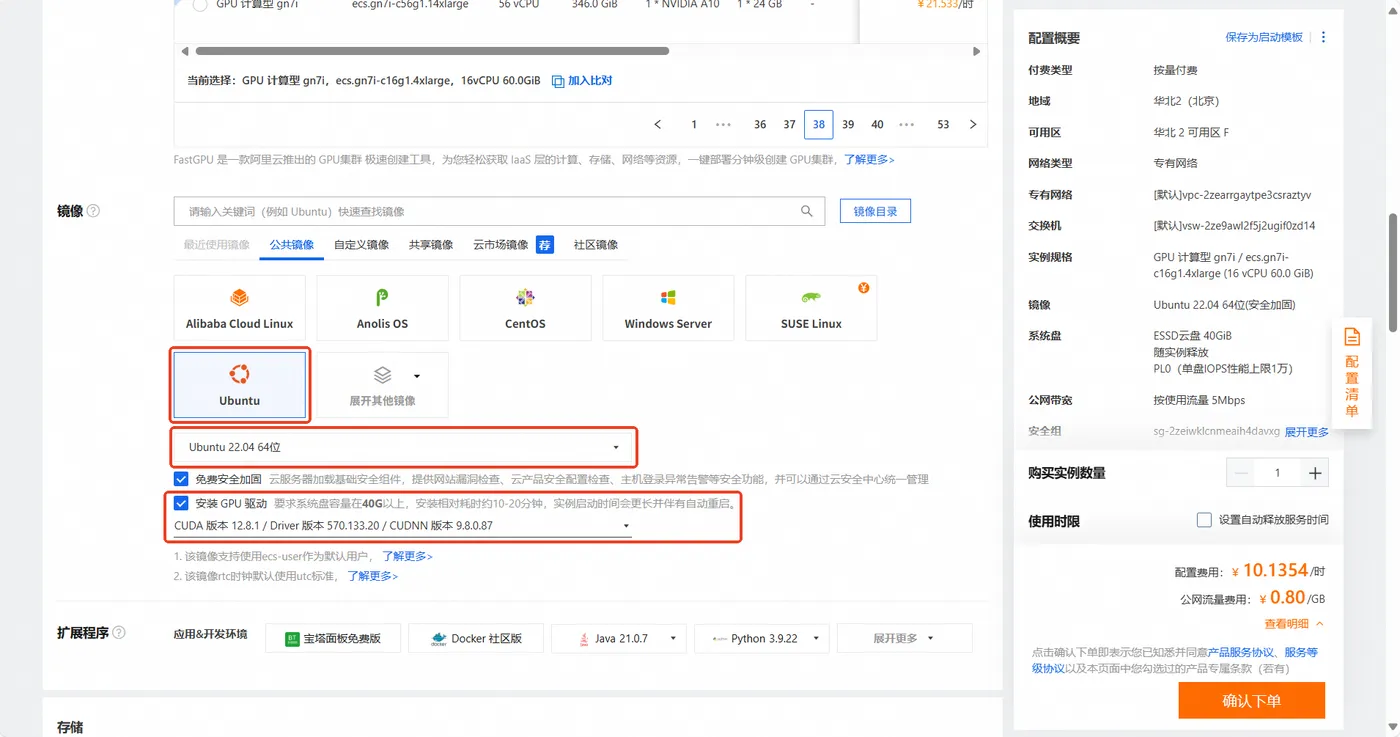Image resolution: width=1400 pixels, height=737 pixels.
Task: Click the 宝塔面板免费版 extension button
Action: [x=333, y=638]
